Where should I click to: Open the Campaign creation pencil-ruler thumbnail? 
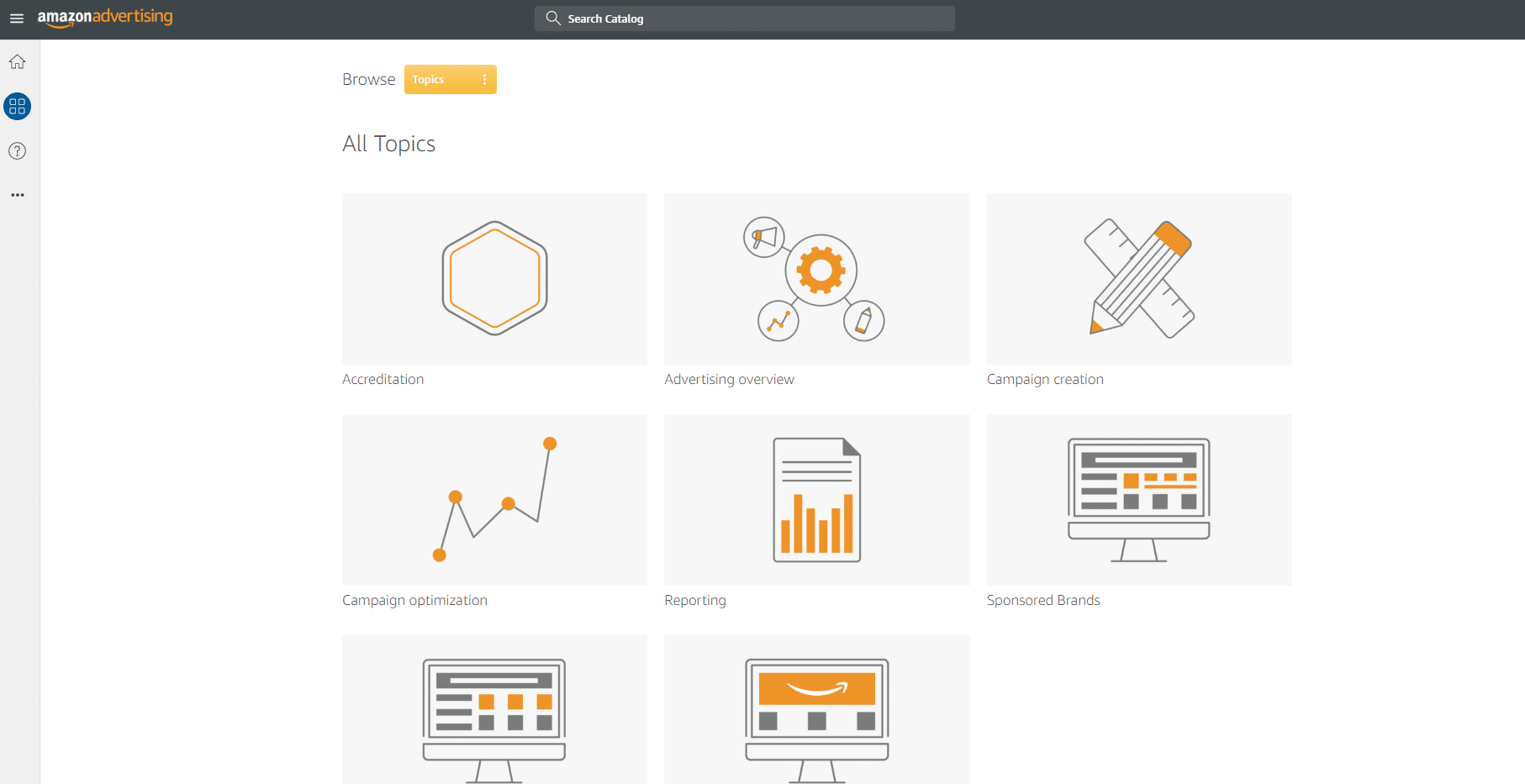tap(1139, 279)
